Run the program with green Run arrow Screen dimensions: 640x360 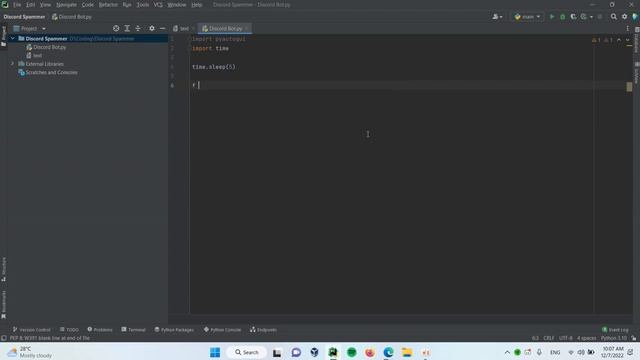pyautogui.click(x=552, y=17)
